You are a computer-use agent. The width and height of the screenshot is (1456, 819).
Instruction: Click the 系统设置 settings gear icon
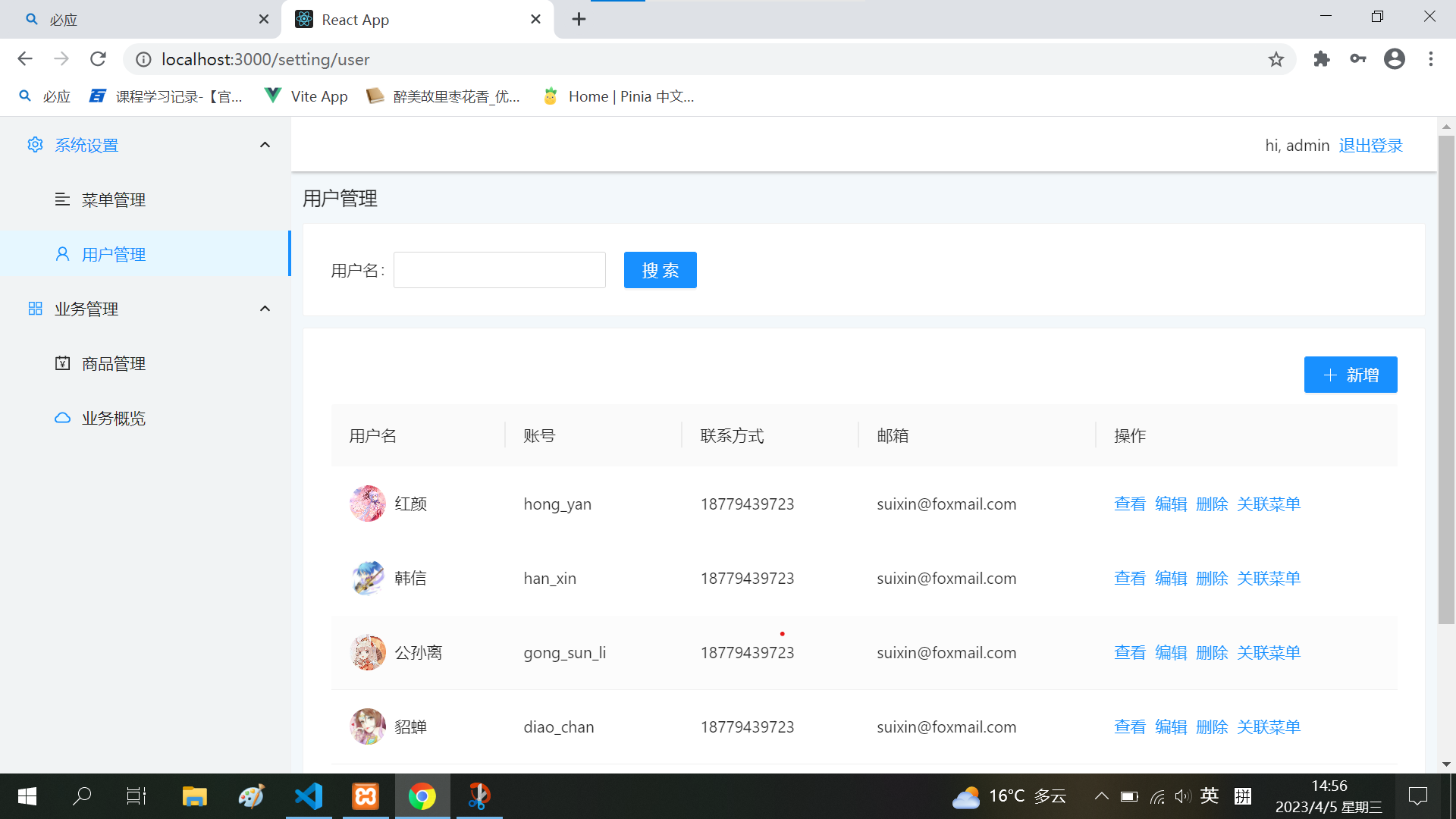click(x=35, y=144)
